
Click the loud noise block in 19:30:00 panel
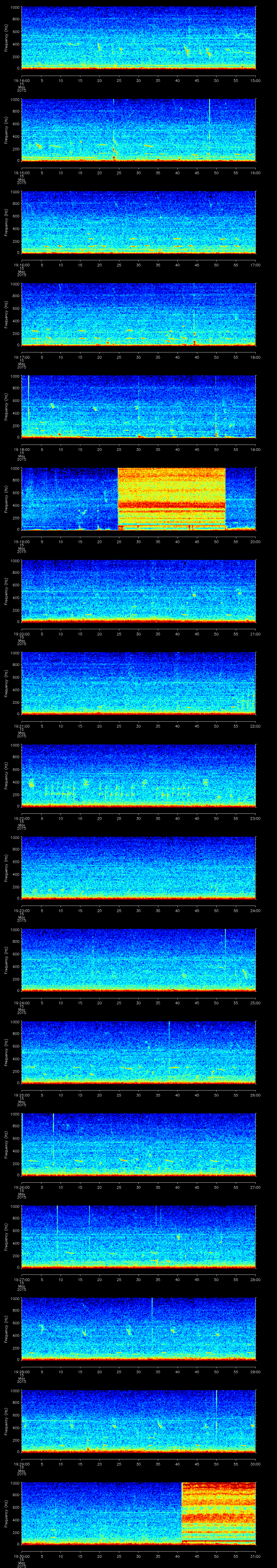tap(219, 1513)
